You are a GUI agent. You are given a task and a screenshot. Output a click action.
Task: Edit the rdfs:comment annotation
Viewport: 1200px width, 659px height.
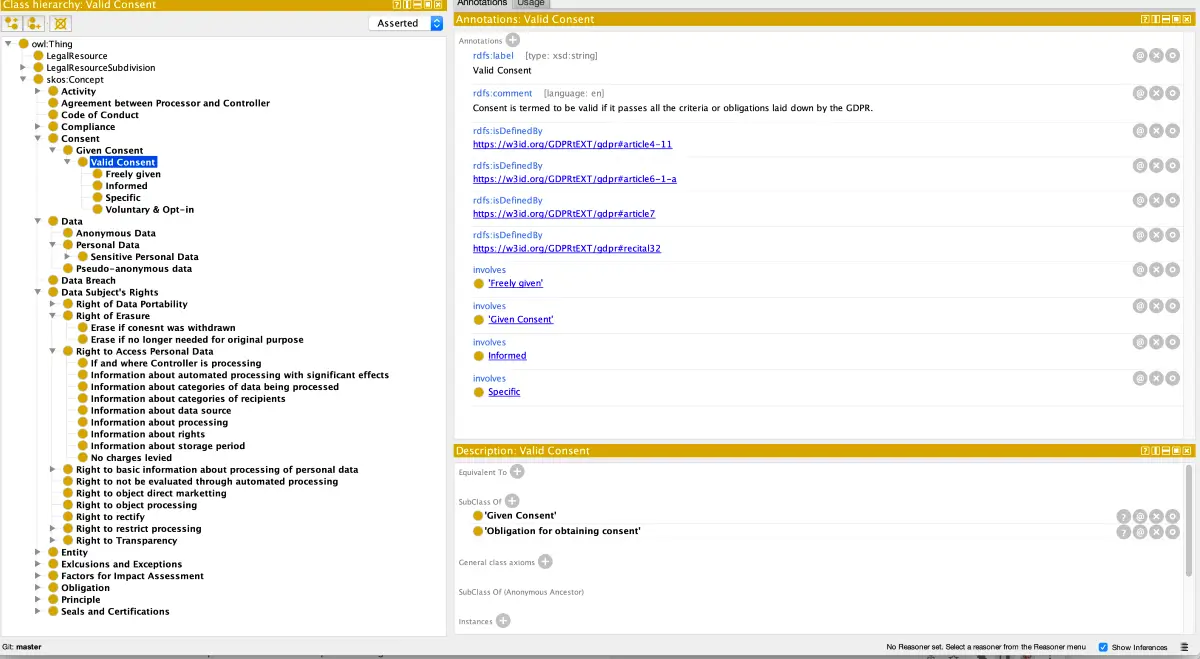pyautogui.click(x=1172, y=93)
